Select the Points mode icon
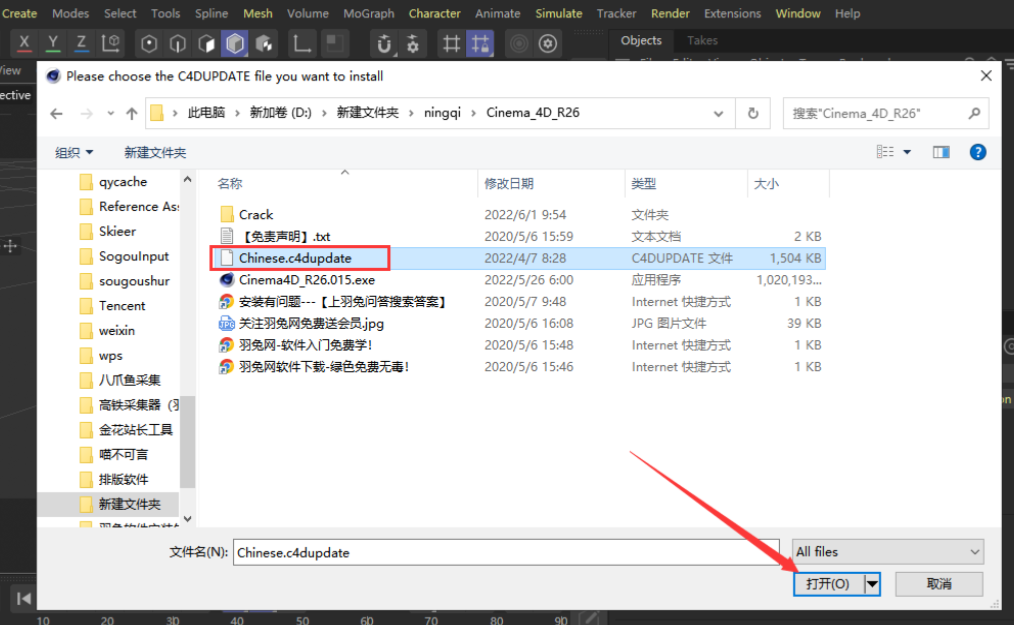This screenshot has height=625, width=1014. (149, 43)
